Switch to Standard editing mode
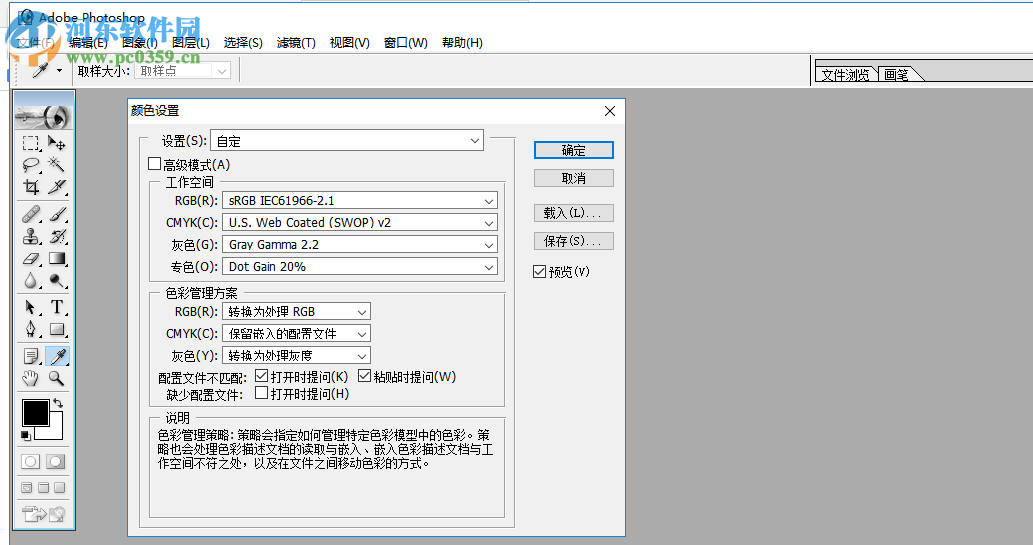The width and height of the screenshot is (1033, 545). tap(30, 461)
